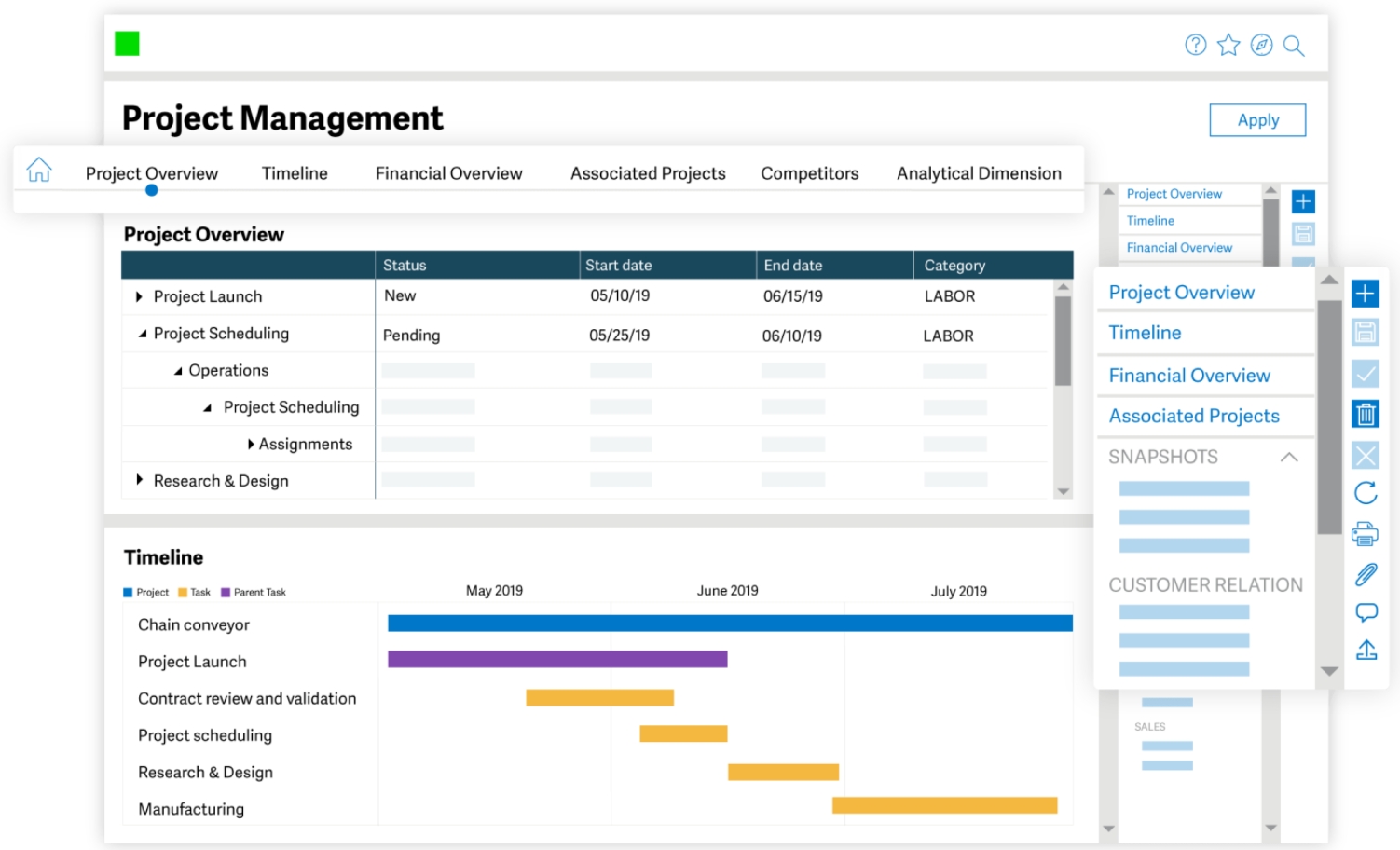Click the Project Overview table scrollbar down arrow
The height and width of the screenshot is (850, 1400).
tap(1063, 491)
